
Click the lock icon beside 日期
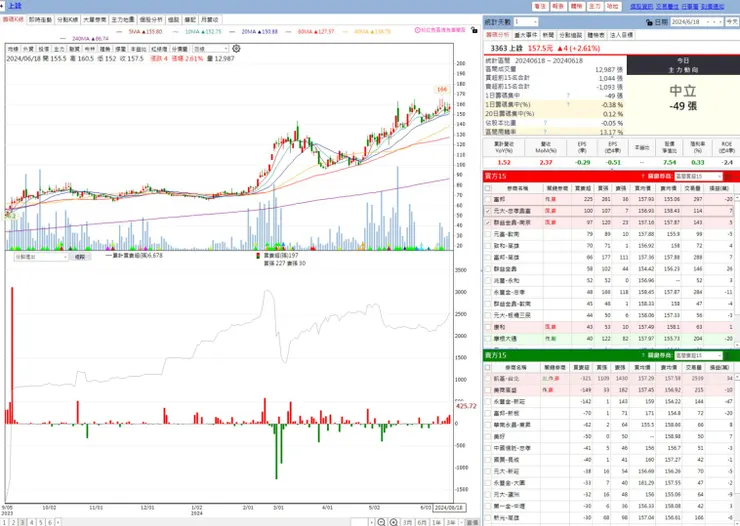coord(649,22)
